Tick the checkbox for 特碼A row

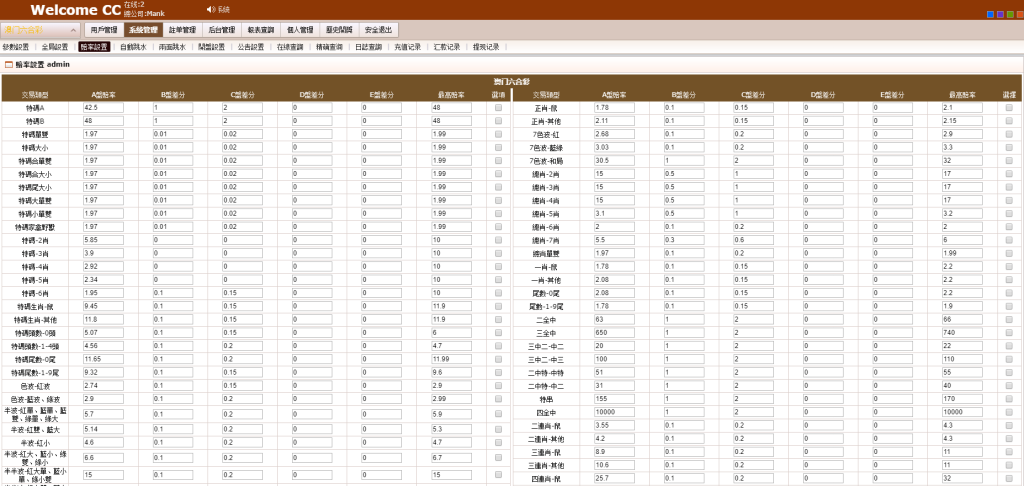click(498, 107)
